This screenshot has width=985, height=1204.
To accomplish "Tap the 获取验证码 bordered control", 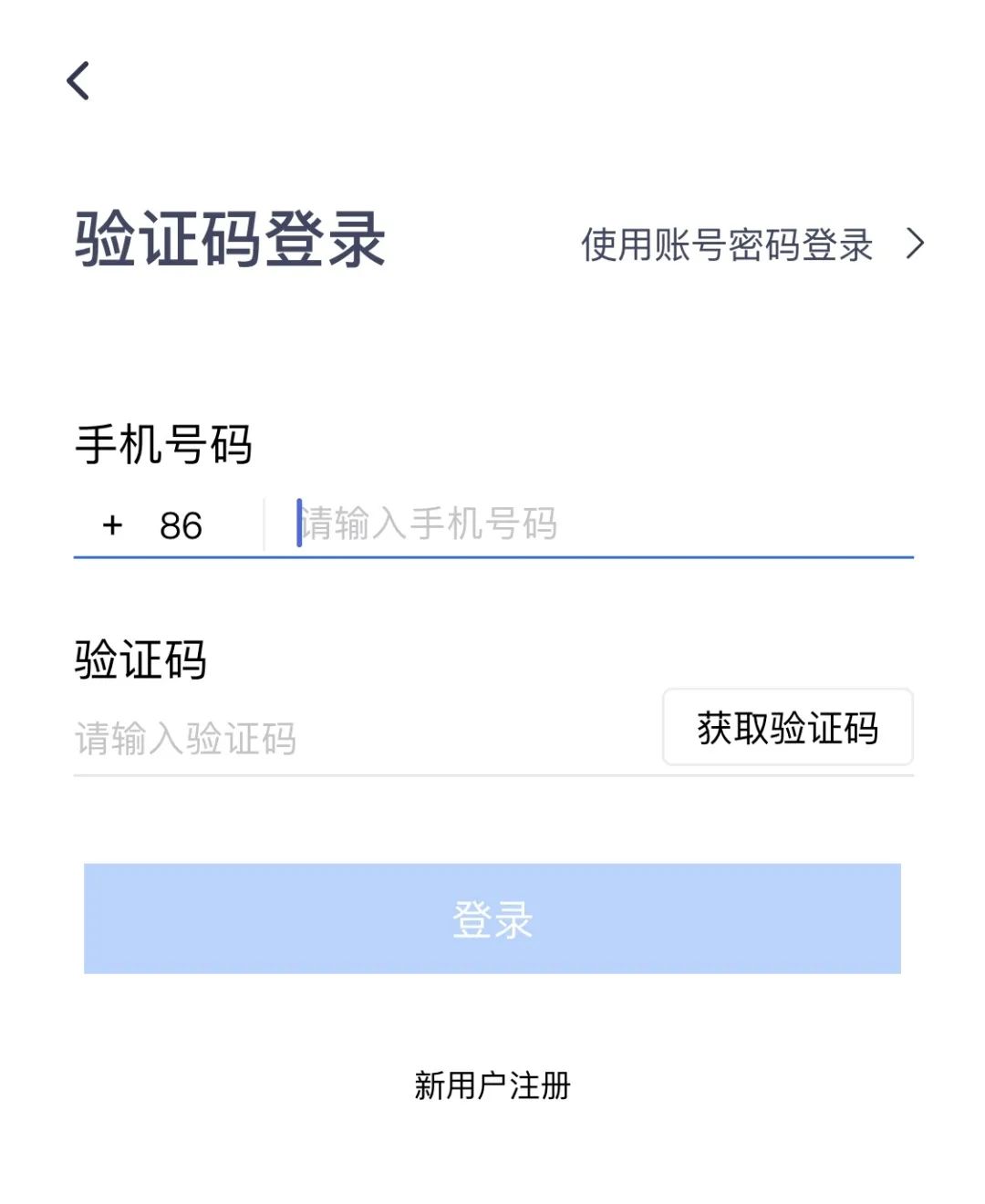I will (787, 728).
